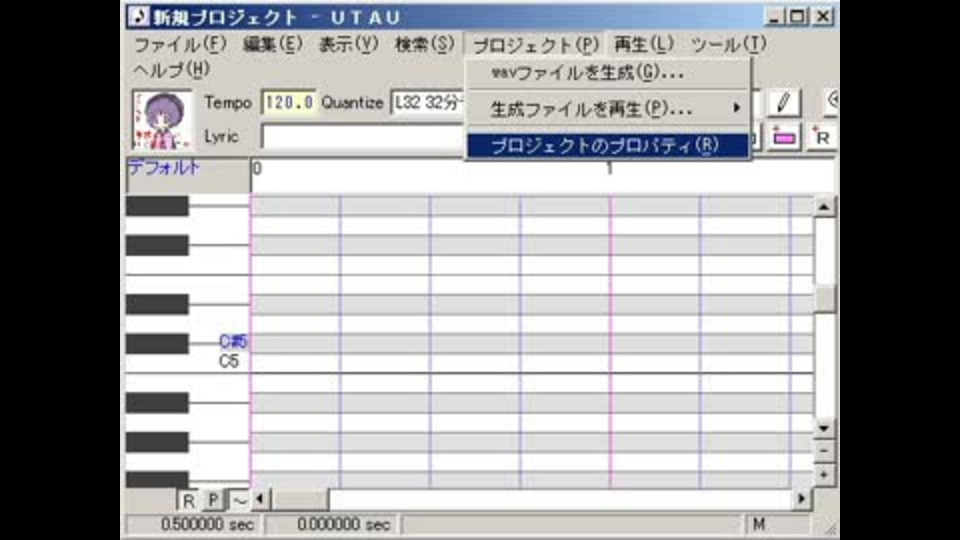This screenshot has width=960, height=540.
Task: Click the Tempo 120.0 field
Action: click(x=289, y=103)
